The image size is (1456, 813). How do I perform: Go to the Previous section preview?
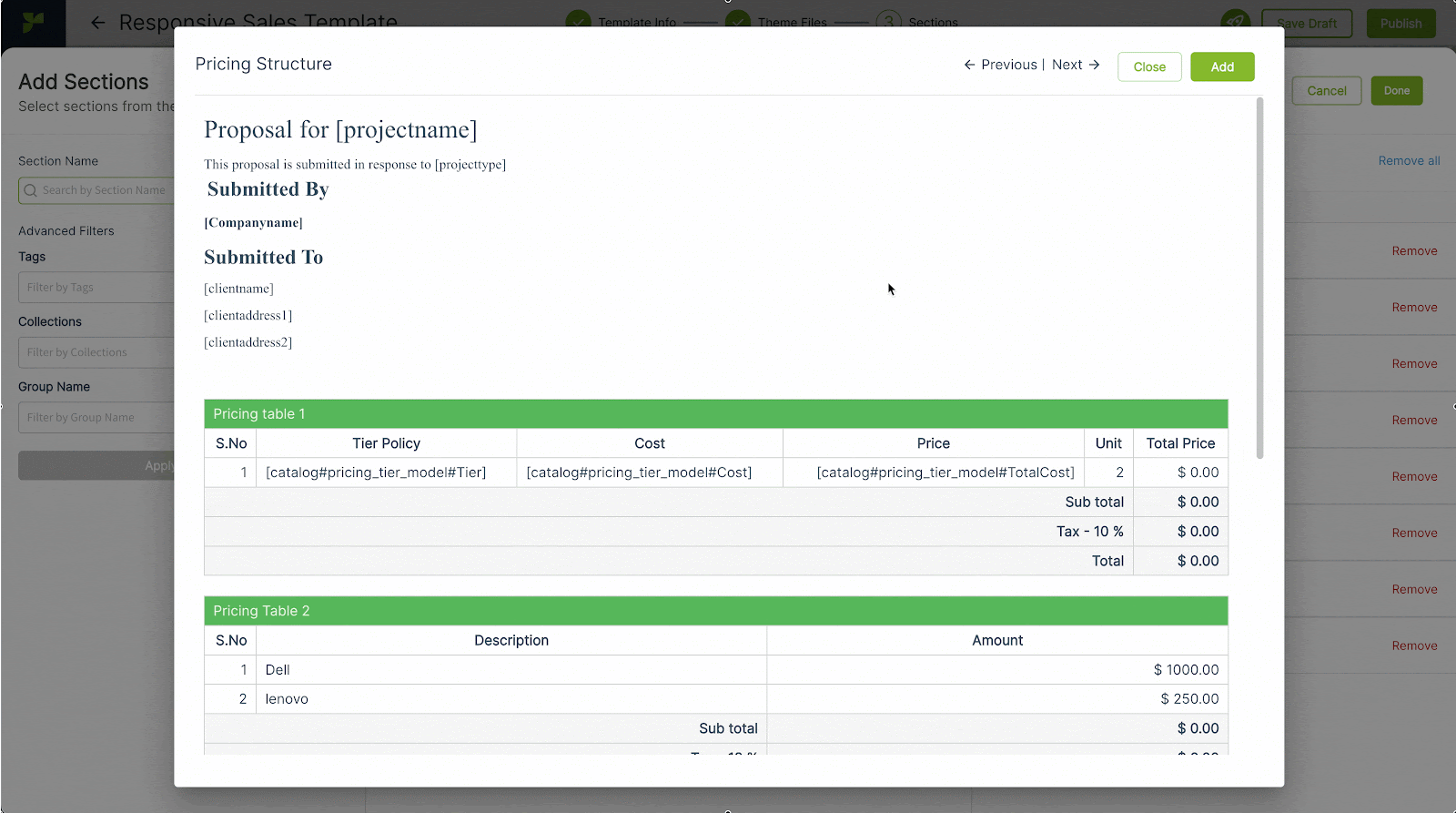coord(1000,65)
